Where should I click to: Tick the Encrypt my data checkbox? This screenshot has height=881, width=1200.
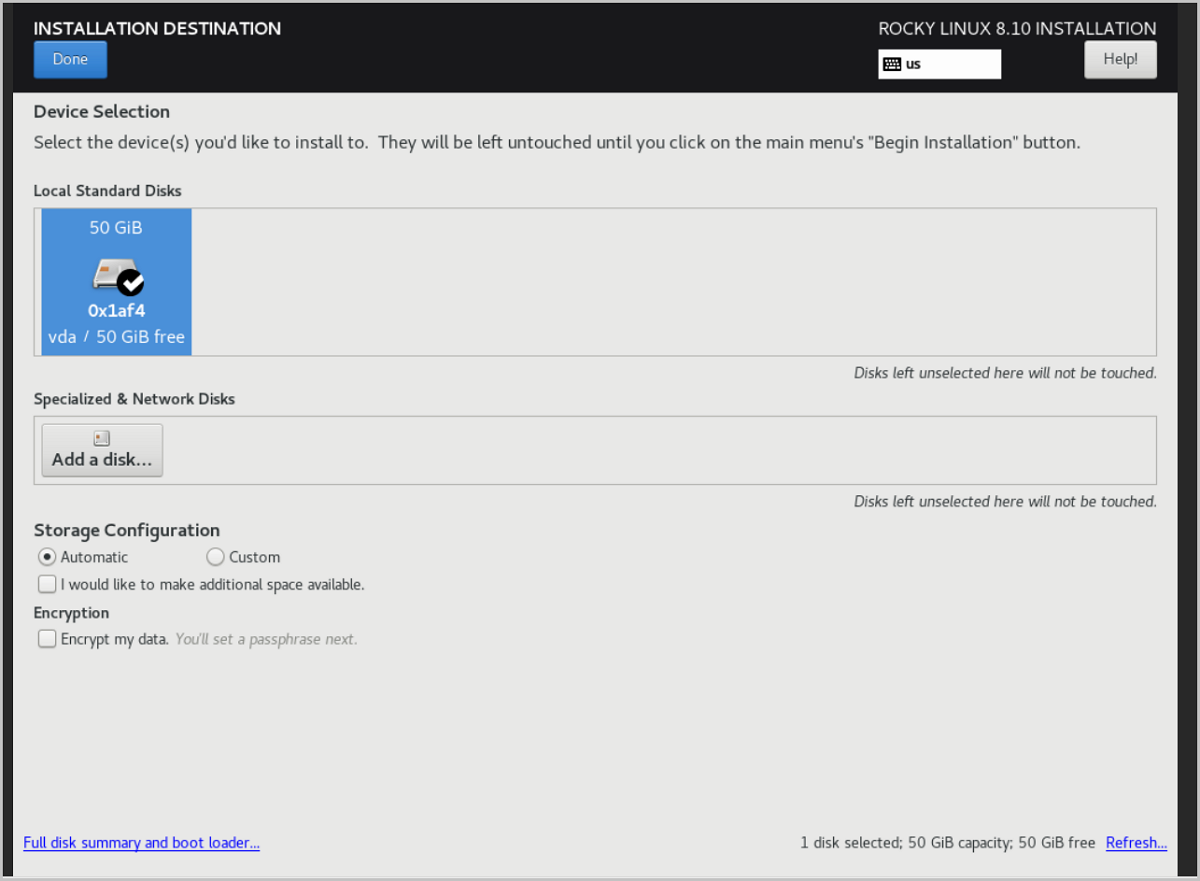47,639
